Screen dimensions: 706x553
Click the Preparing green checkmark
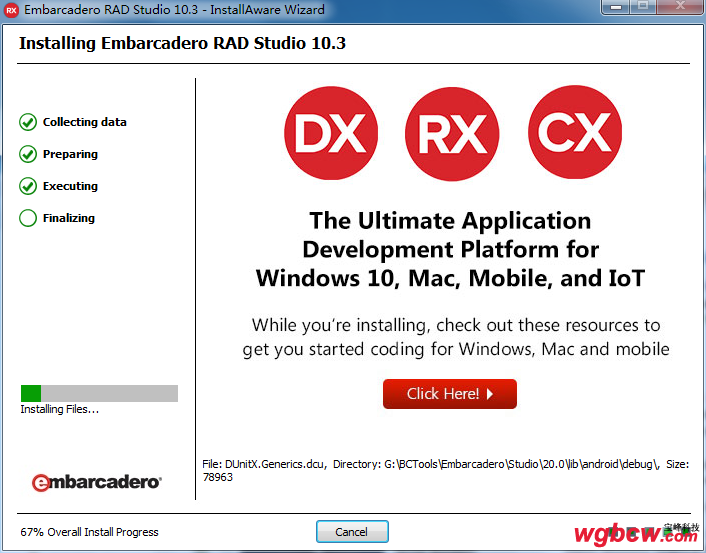[x=28, y=154]
